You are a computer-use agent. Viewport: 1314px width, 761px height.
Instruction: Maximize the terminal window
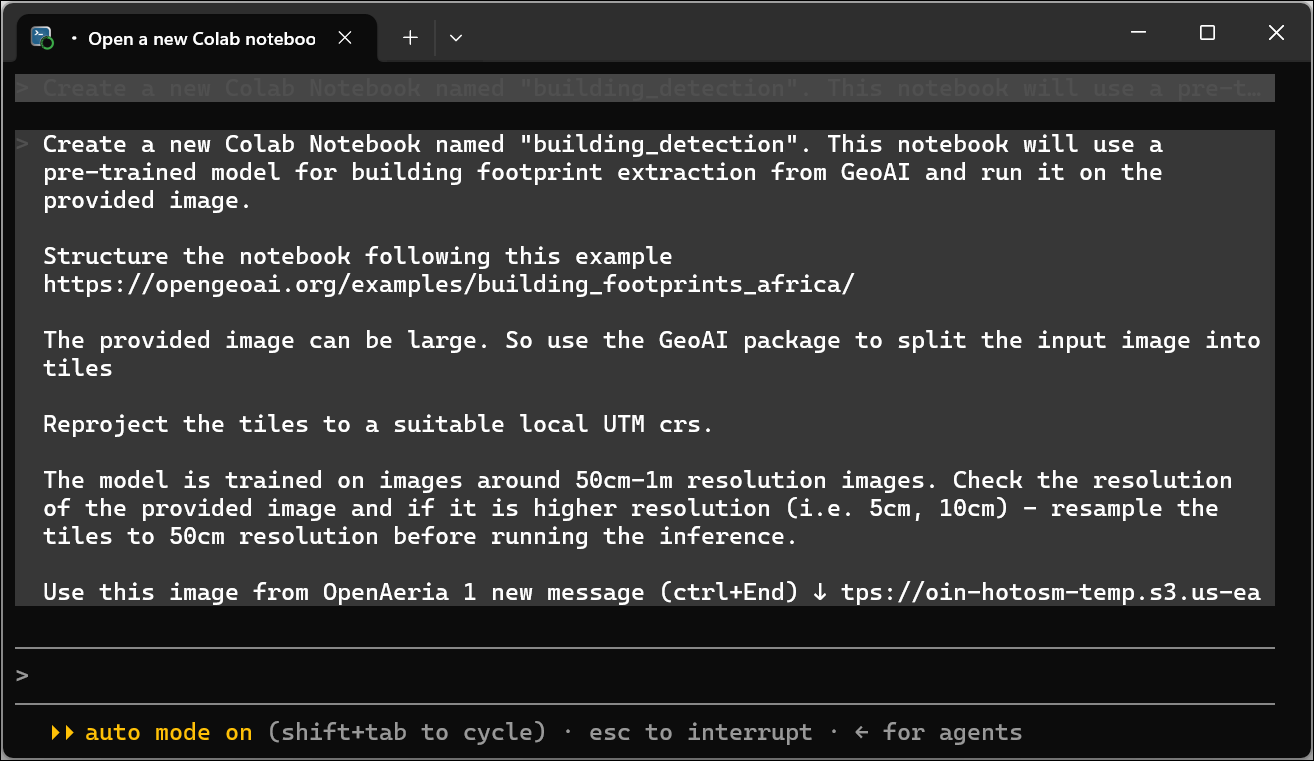[1207, 33]
